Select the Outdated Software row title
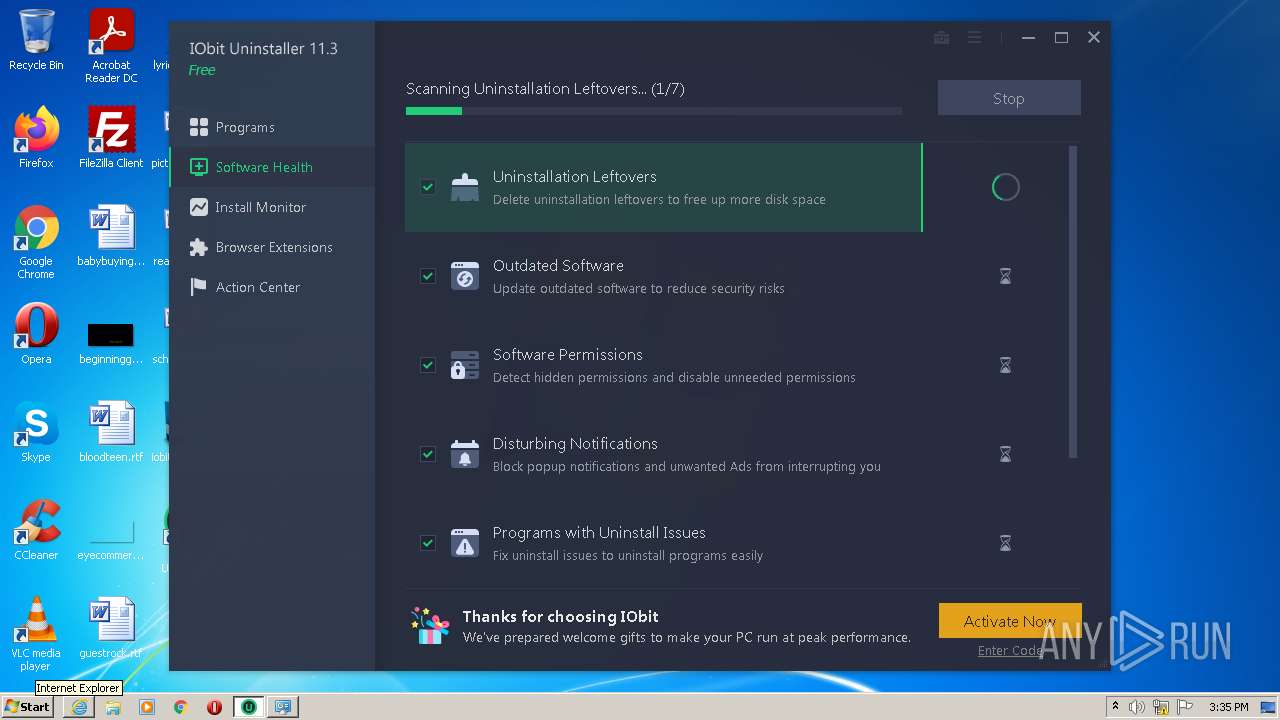Image resolution: width=1280 pixels, height=720 pixels. click(x=558, y=265)
